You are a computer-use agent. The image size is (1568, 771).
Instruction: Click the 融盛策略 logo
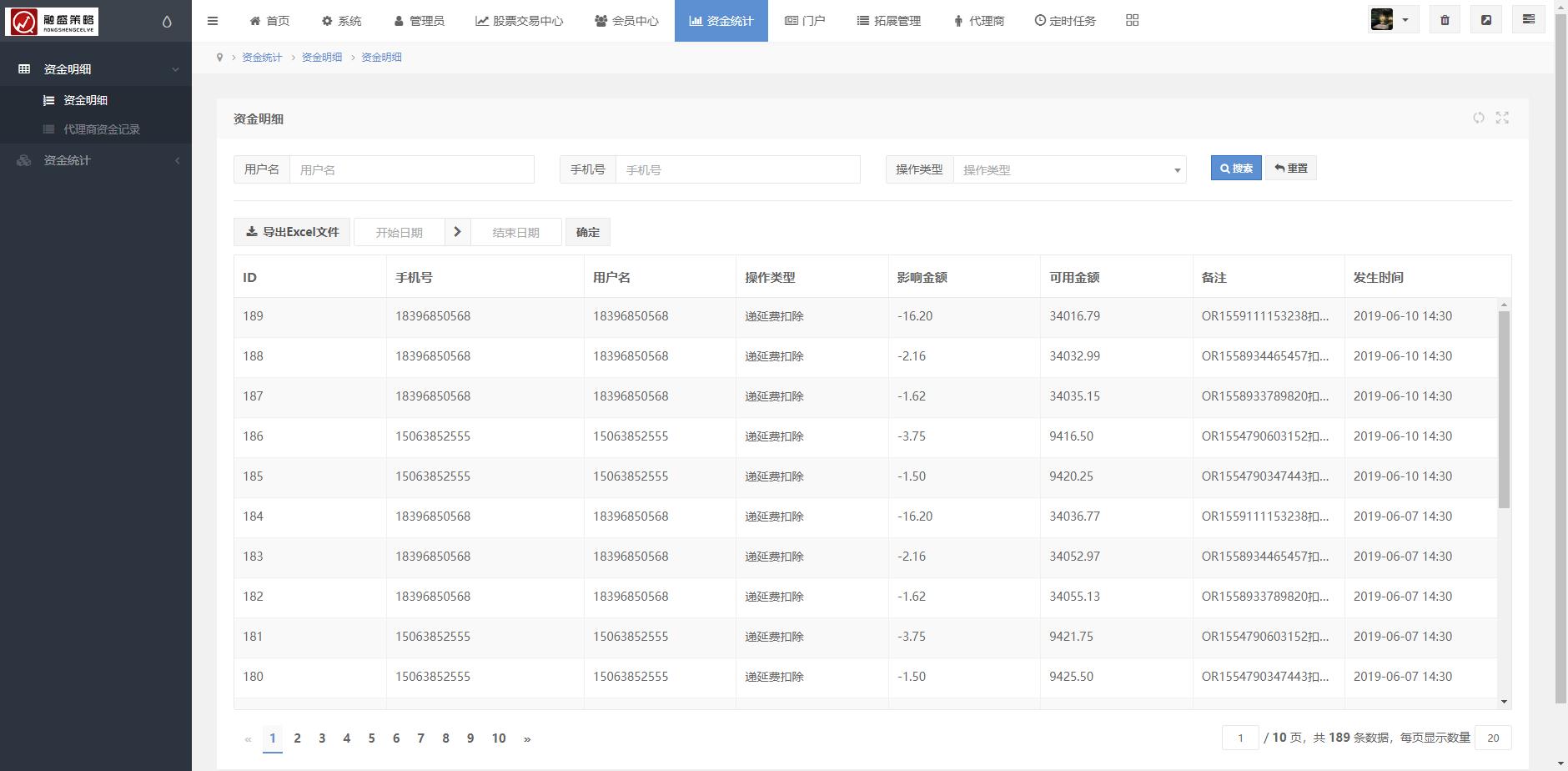52,22
